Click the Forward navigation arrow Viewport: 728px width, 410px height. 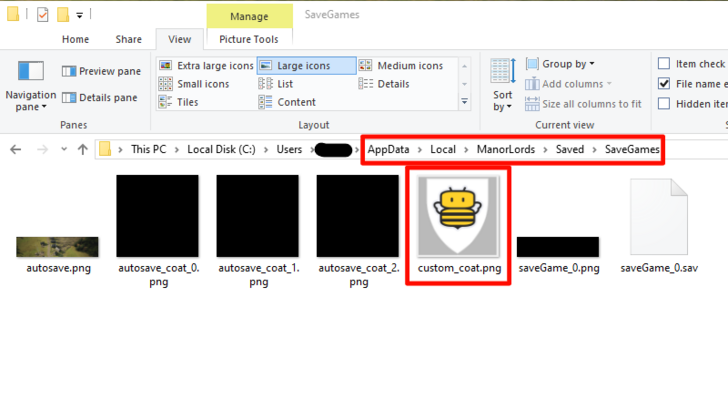click(42, 150)
